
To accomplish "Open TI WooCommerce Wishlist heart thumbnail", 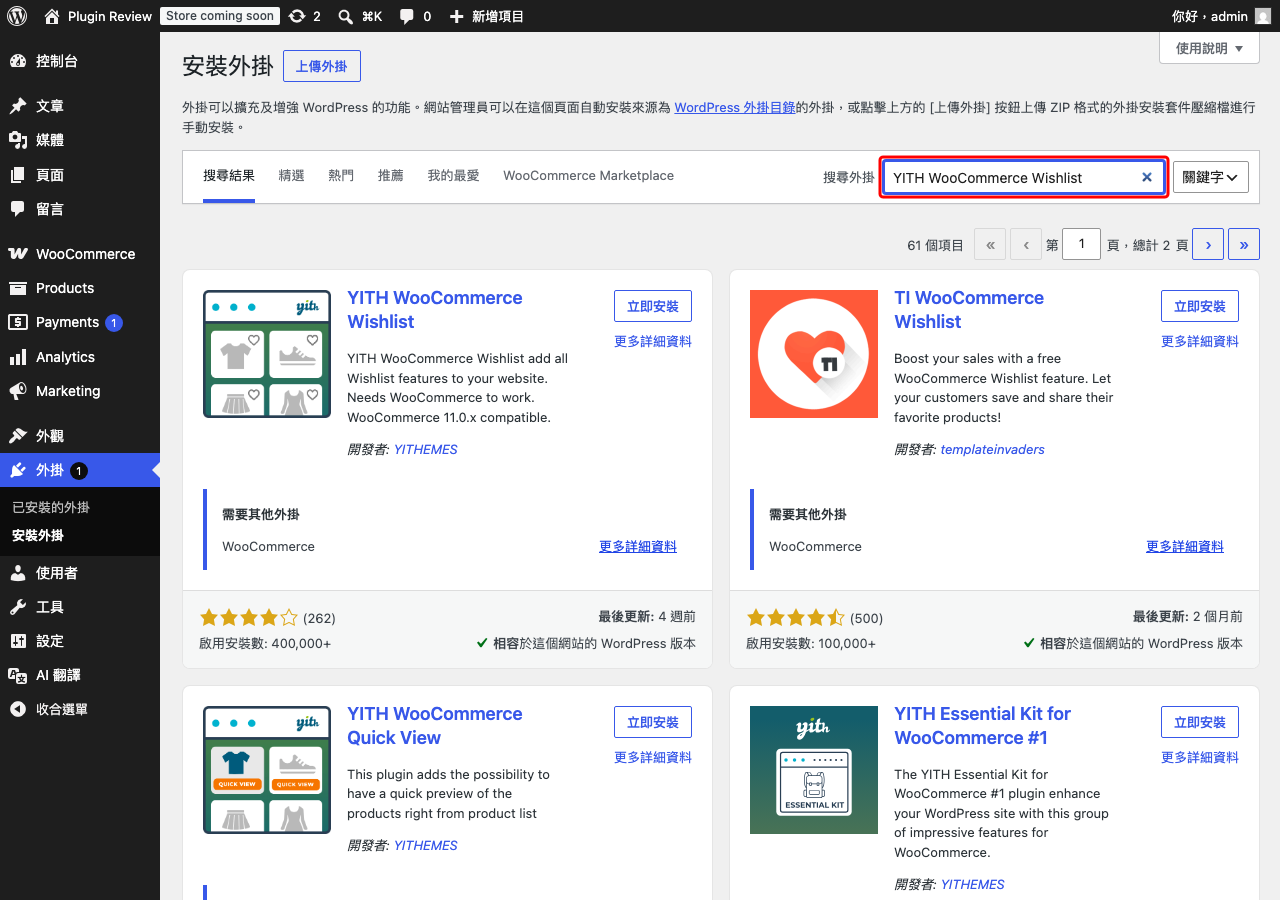I will point(814,354).
